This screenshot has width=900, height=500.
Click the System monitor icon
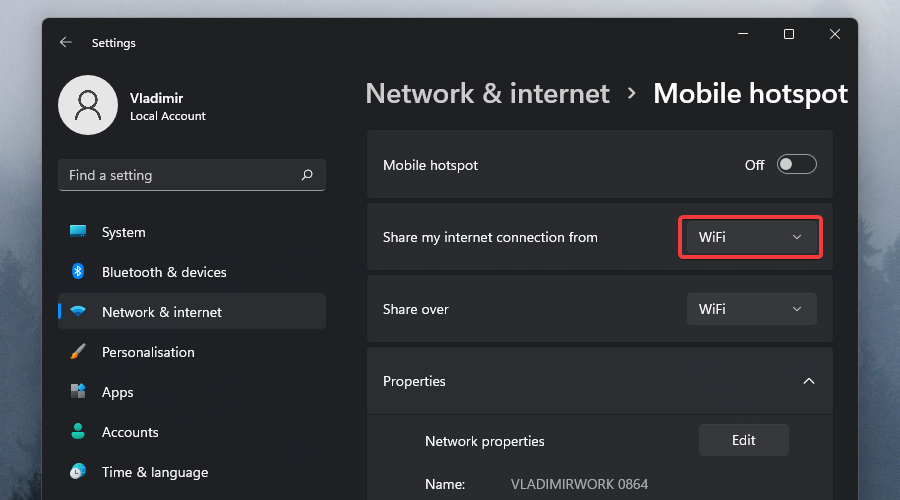click(x=78, y=232)
